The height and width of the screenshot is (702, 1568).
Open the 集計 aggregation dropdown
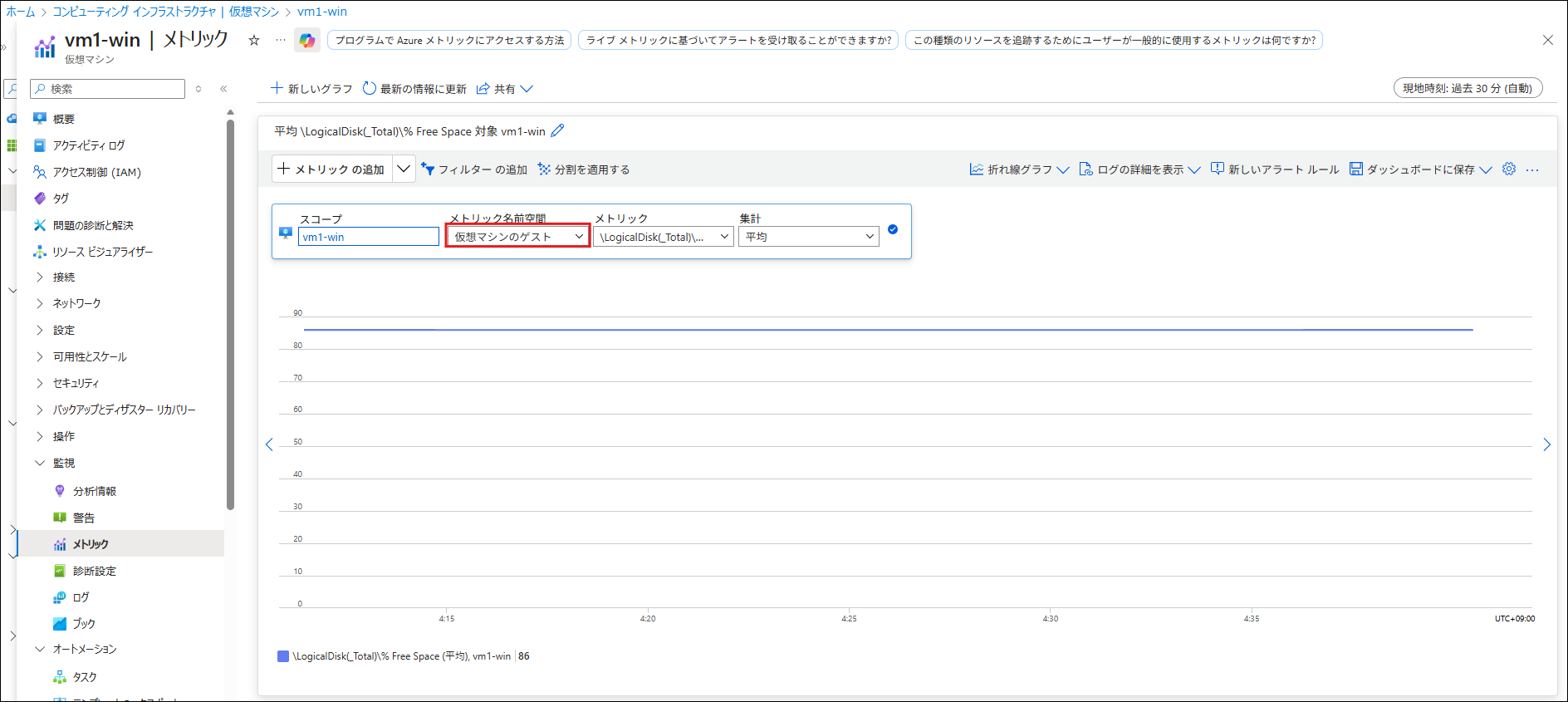[x=809, y=237]
